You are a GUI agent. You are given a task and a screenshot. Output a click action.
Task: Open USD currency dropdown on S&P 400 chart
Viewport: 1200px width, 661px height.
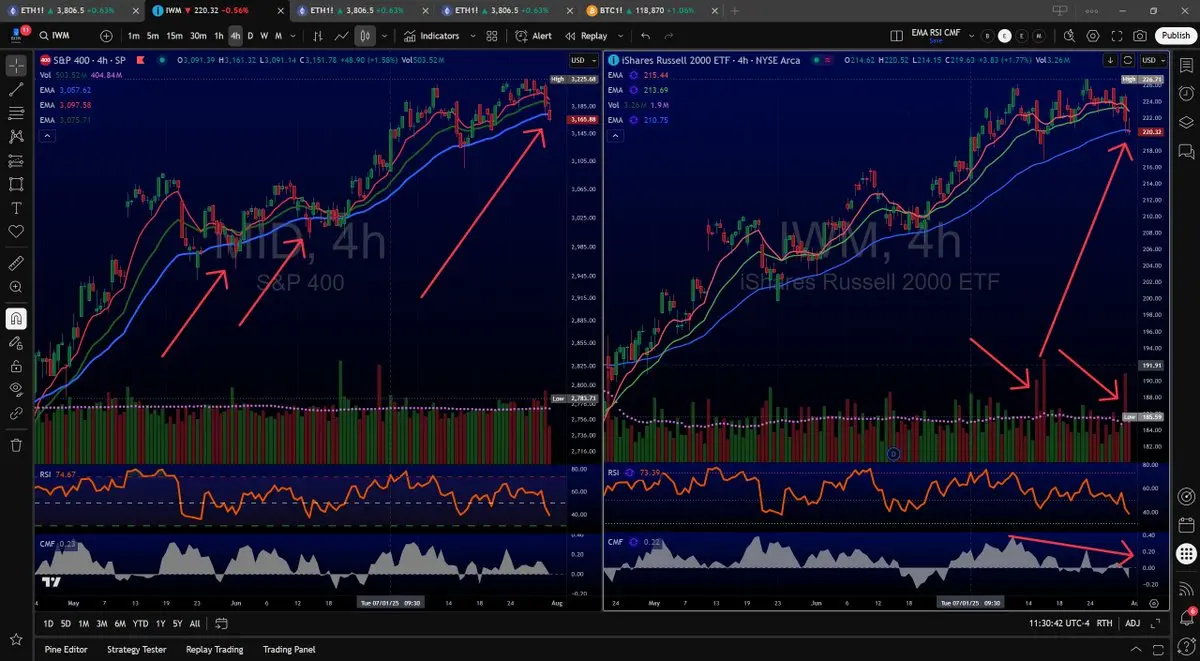point(582,60)
